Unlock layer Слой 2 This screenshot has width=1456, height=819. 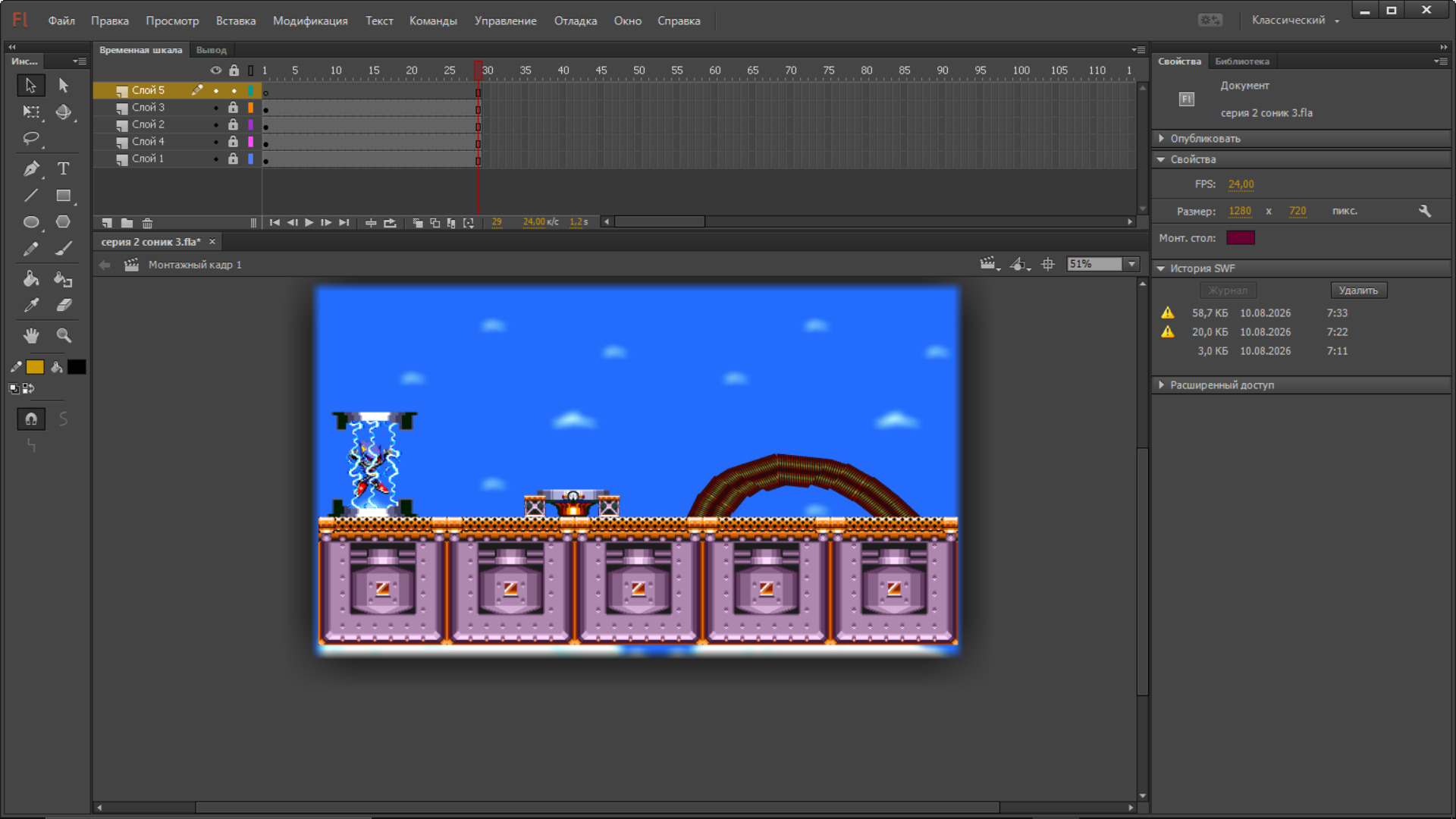[x=234, y=124]
